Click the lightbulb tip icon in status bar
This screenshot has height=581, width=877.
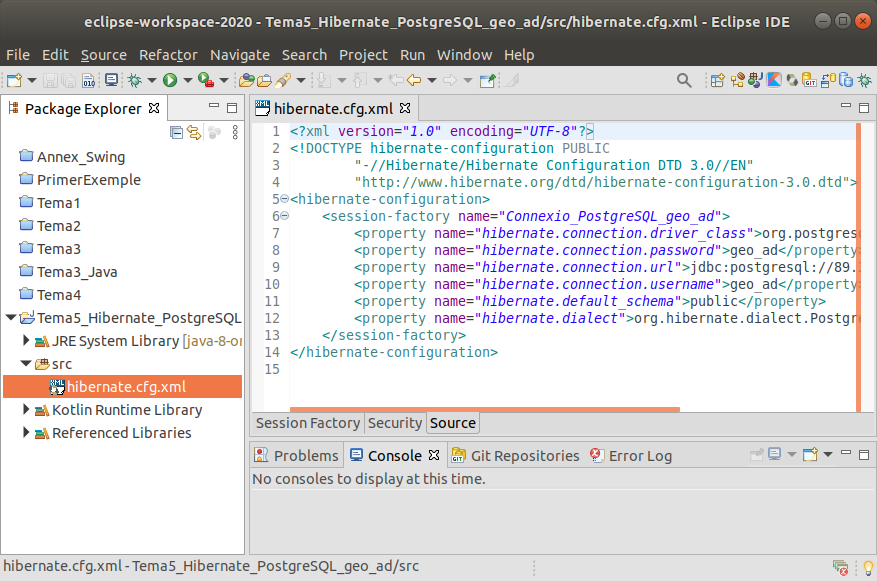click(x=868, y=568)
